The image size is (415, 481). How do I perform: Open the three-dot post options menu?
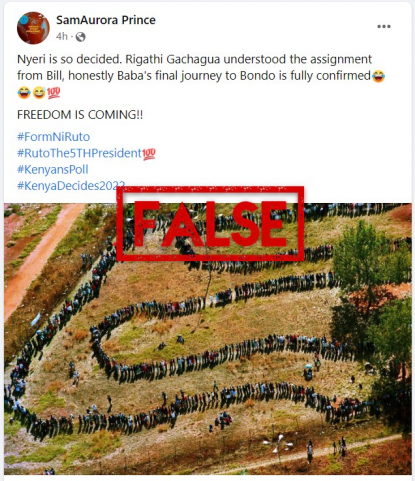click(x=384, y=27)
